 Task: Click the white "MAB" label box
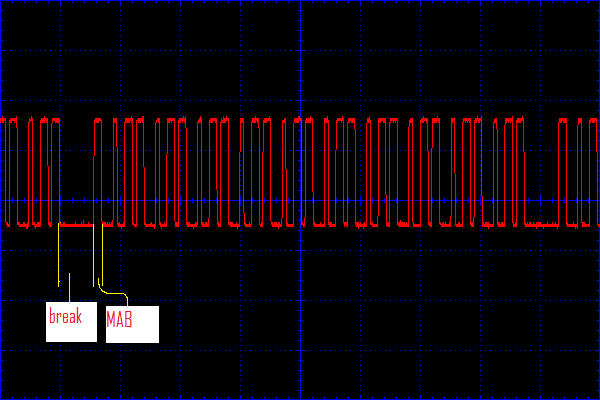[132, 322]
